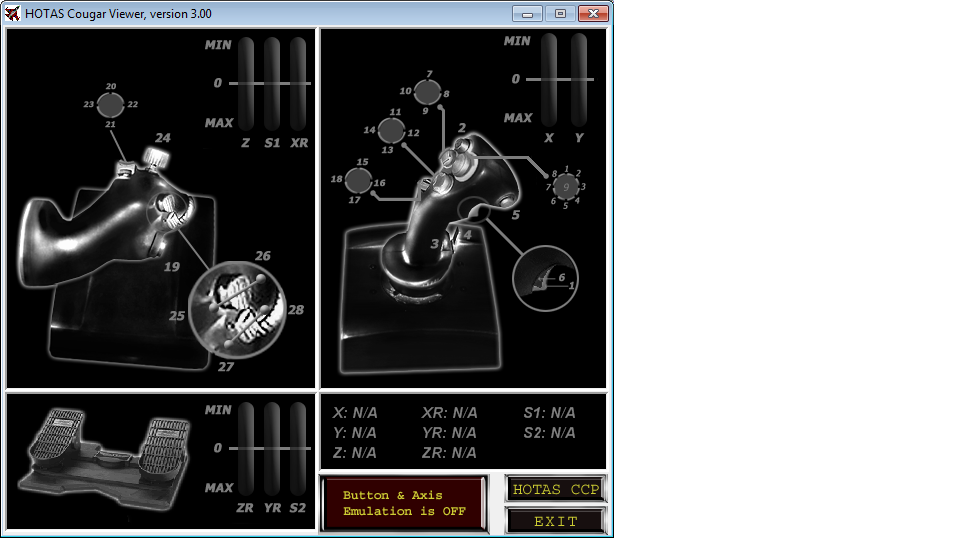
Task: Click the joystick hat indicator 11-14
Action: tap(391, 130)
